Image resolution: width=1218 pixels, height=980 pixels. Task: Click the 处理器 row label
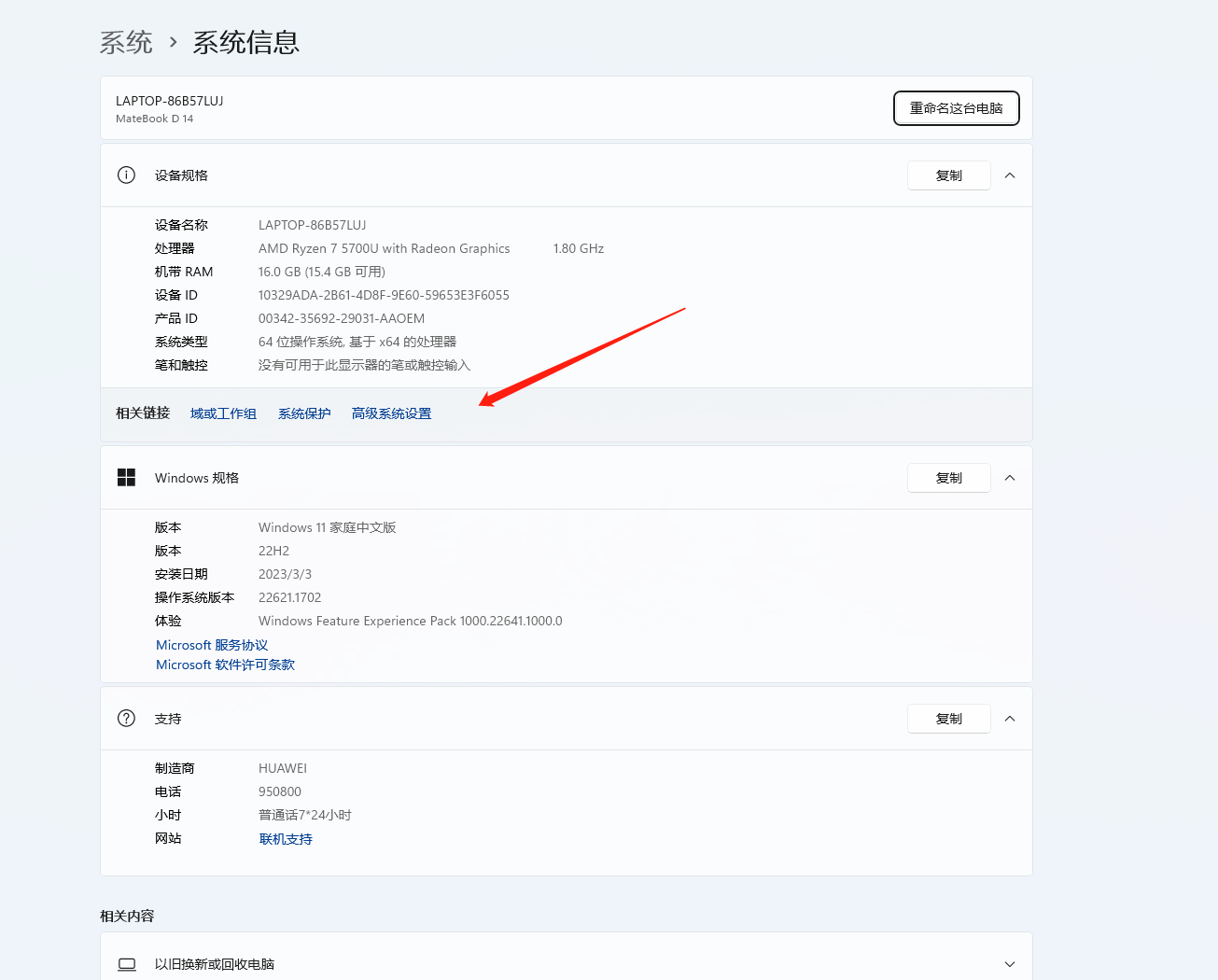click(175, 248)
